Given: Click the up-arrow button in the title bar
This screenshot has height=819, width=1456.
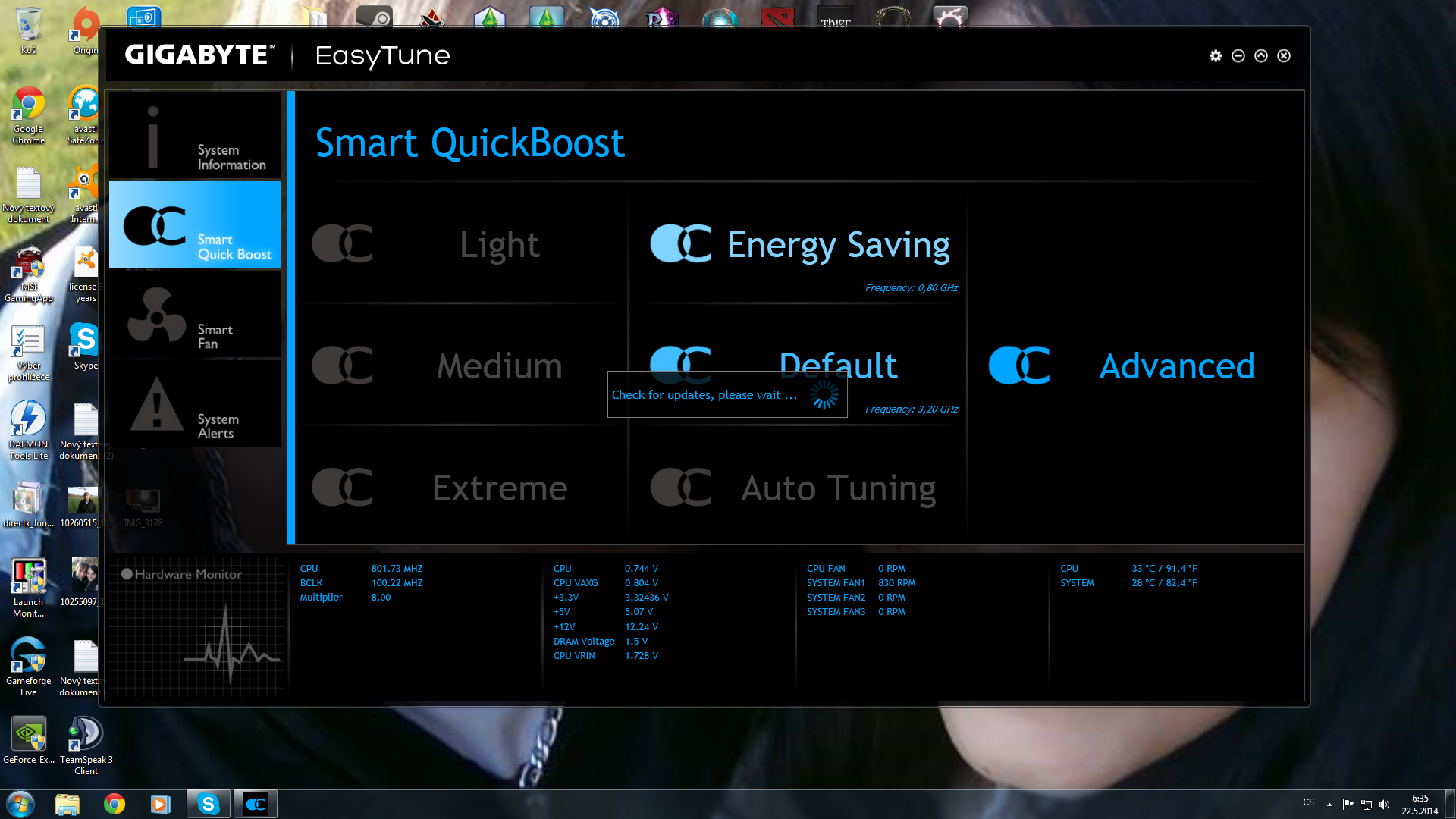Looking at the screenshot, I should pos(1261,55).
